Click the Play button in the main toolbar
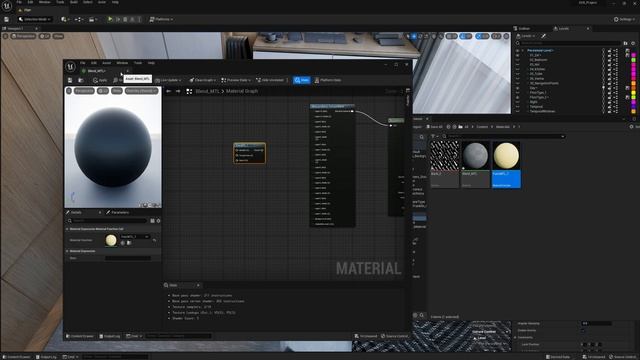Viewport: 640px width, 360px height. (110, 19)
